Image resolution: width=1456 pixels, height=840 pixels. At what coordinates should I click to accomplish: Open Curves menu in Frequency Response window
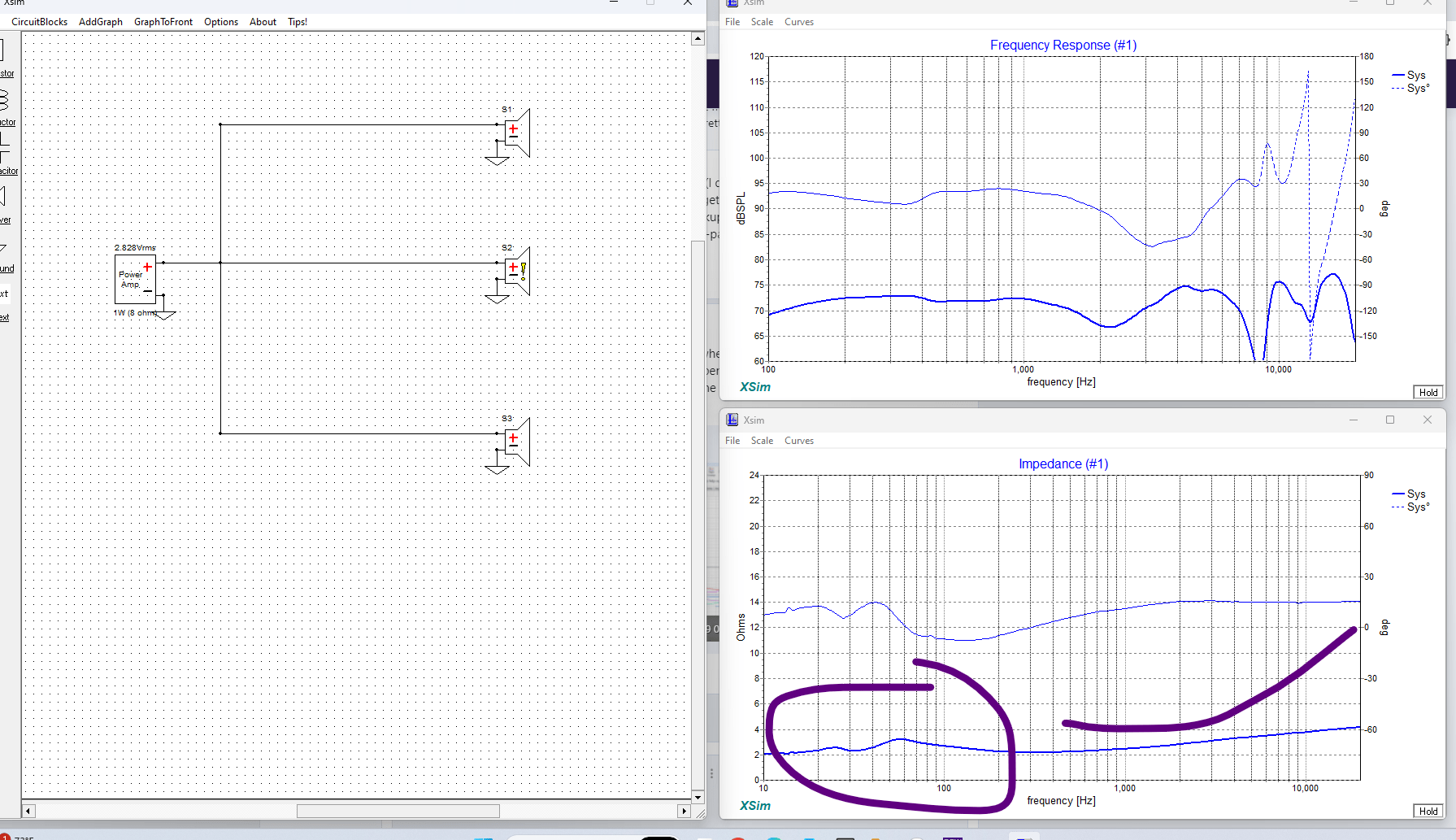(x=799, y=22)
